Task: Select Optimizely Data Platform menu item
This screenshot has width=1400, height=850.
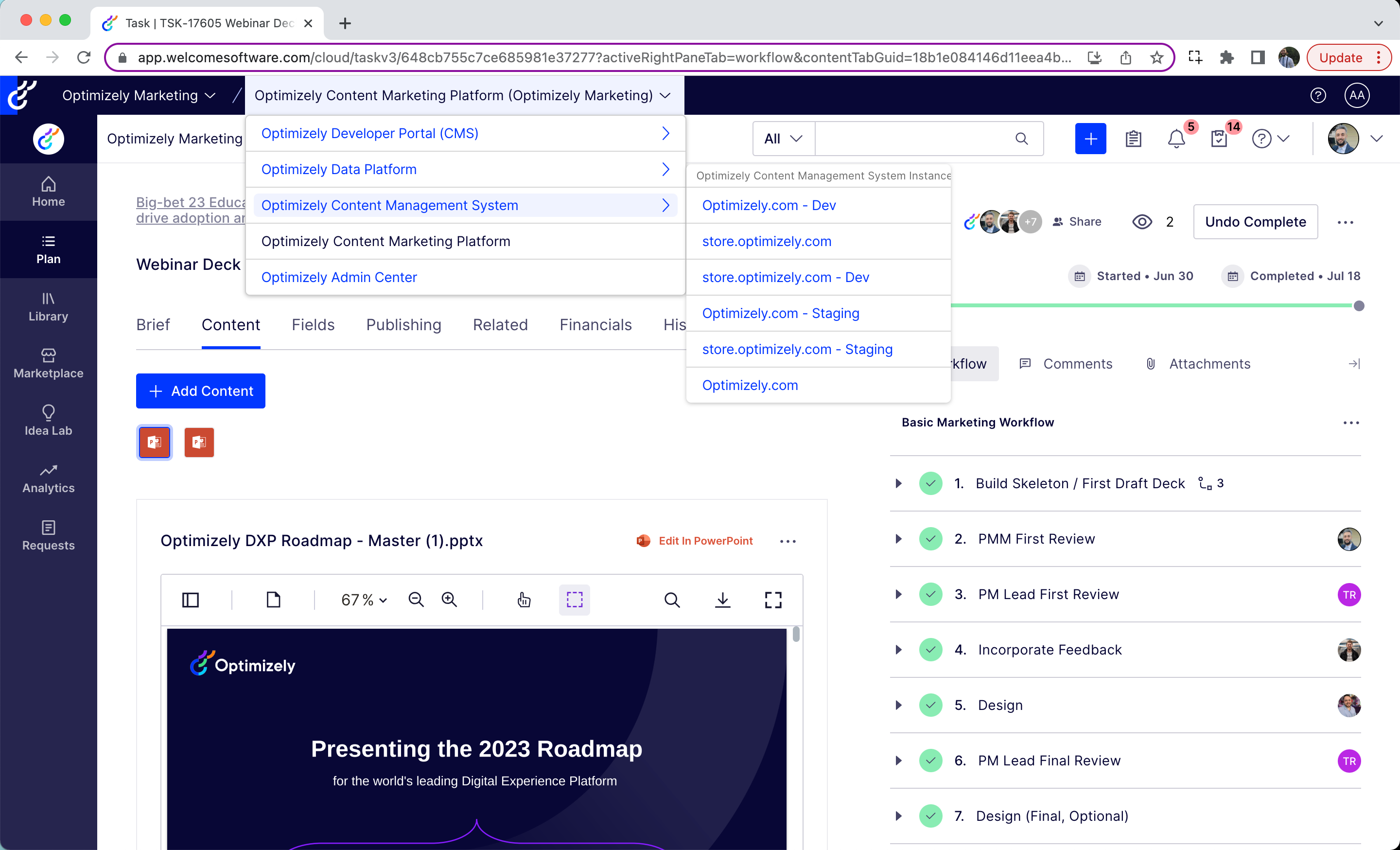Action: pyautogui.click(x=465, y=169)
